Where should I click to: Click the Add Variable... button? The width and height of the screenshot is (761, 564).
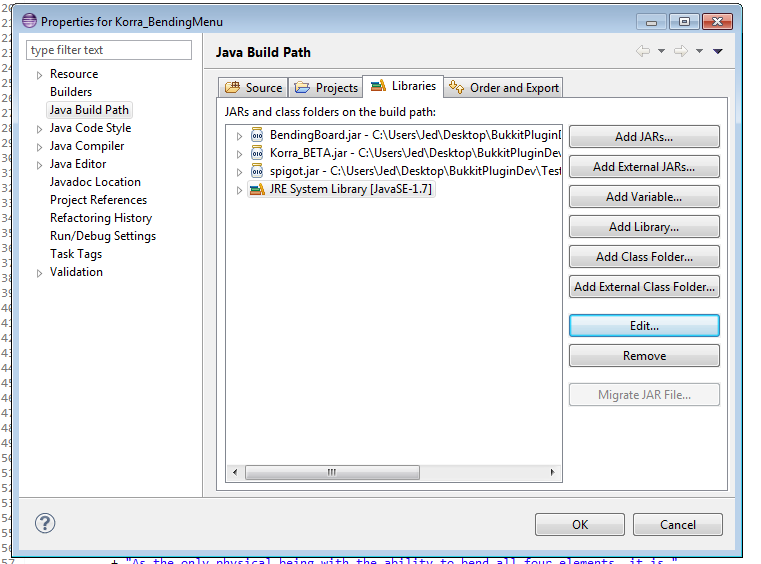644,197
